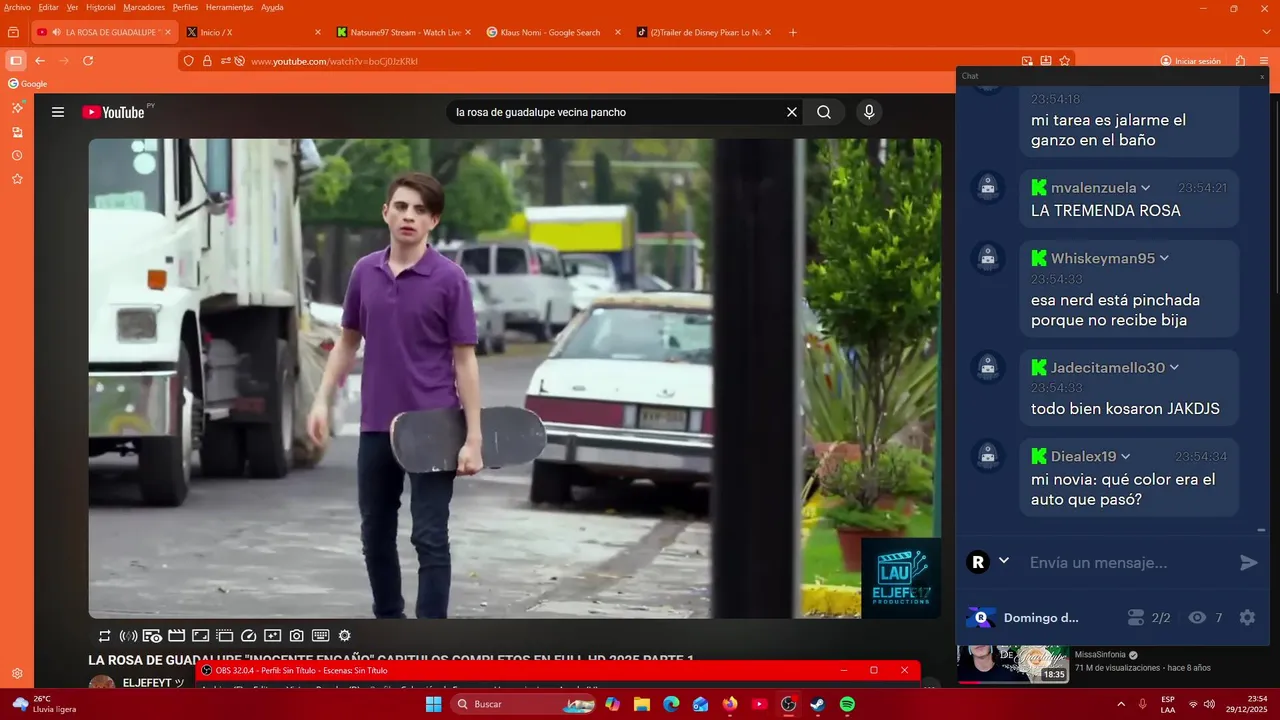Click the YouTube search text field

(615, 112)
